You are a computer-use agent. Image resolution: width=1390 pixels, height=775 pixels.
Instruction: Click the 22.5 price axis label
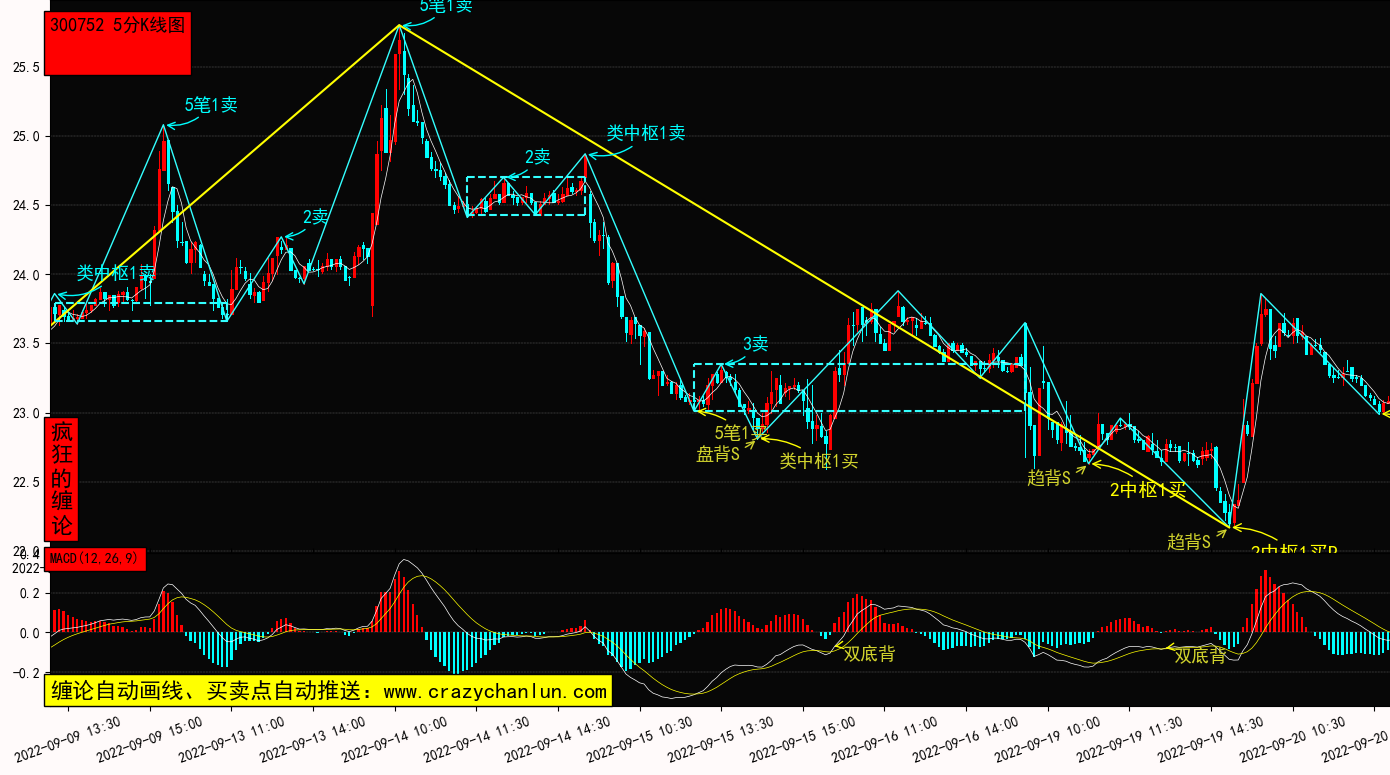(27, 482)
